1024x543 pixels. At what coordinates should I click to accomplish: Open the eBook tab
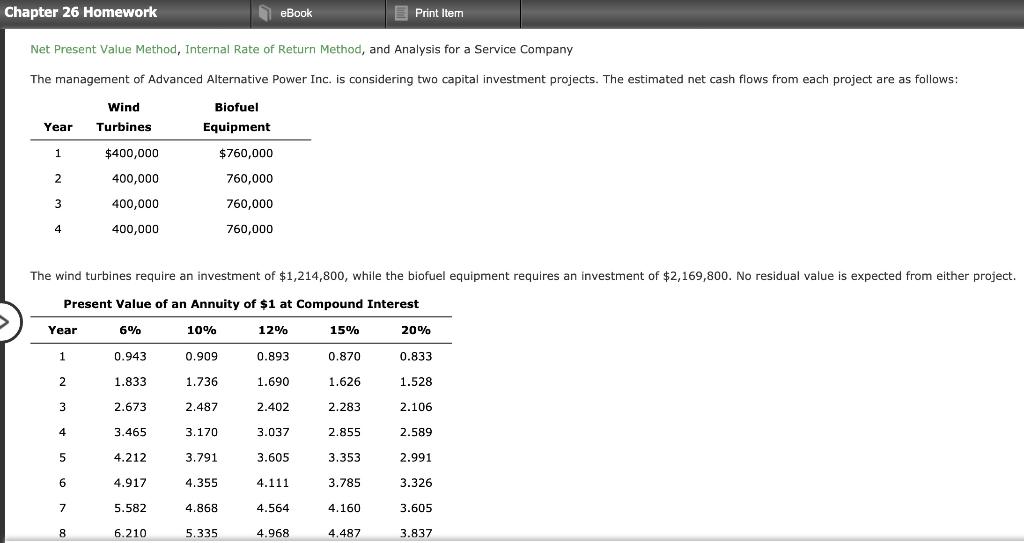pos(318,14)
